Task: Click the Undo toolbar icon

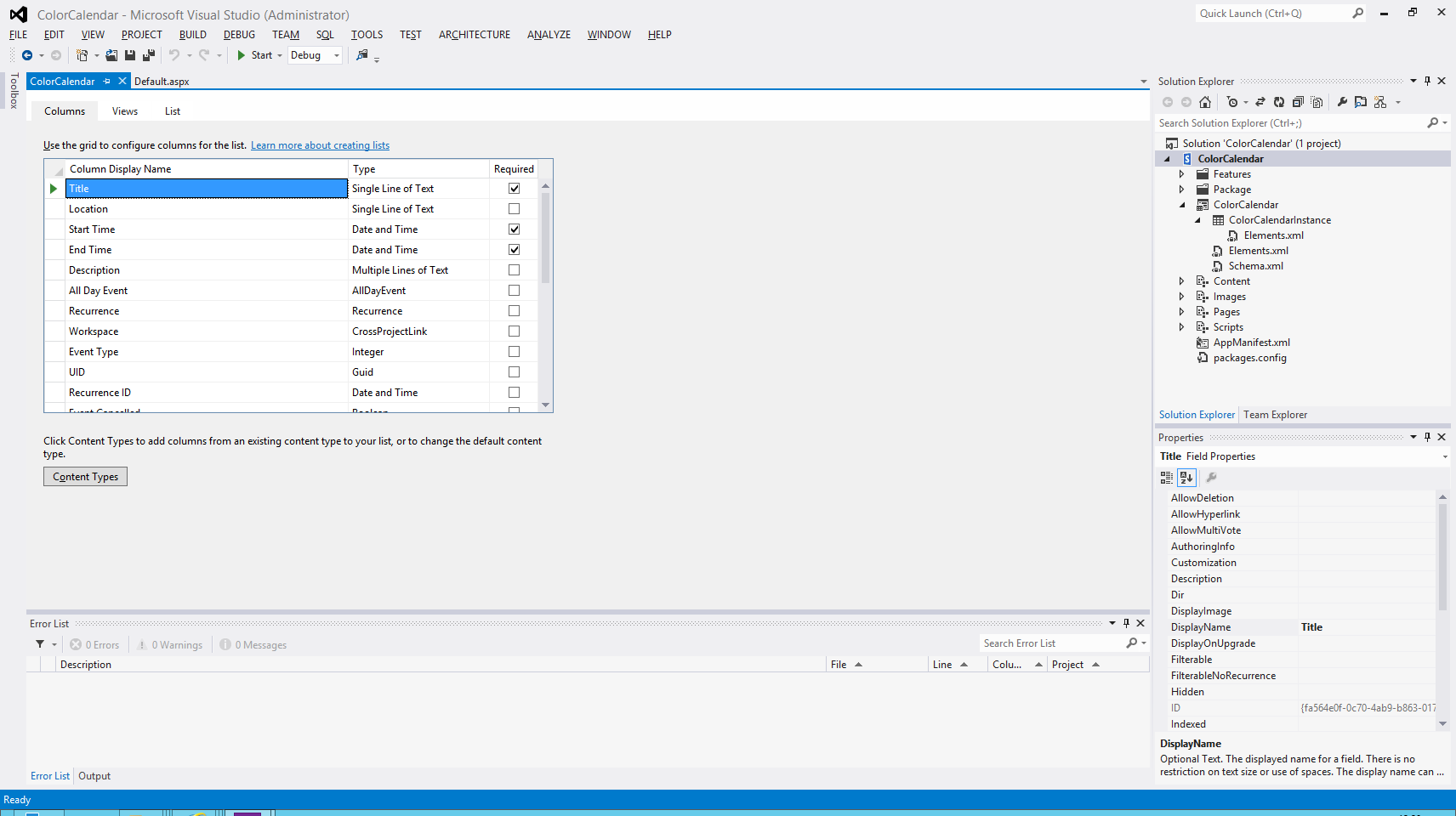Action: [174, 55]
